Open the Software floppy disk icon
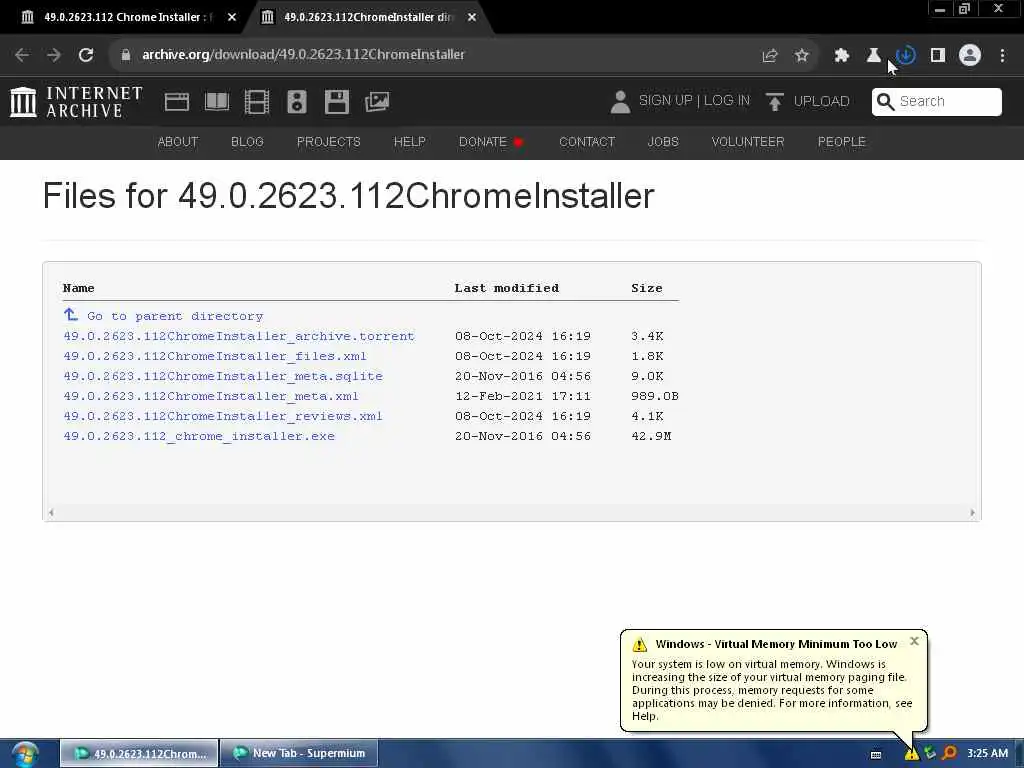The image size is (1024, 768). coord(336,102)
